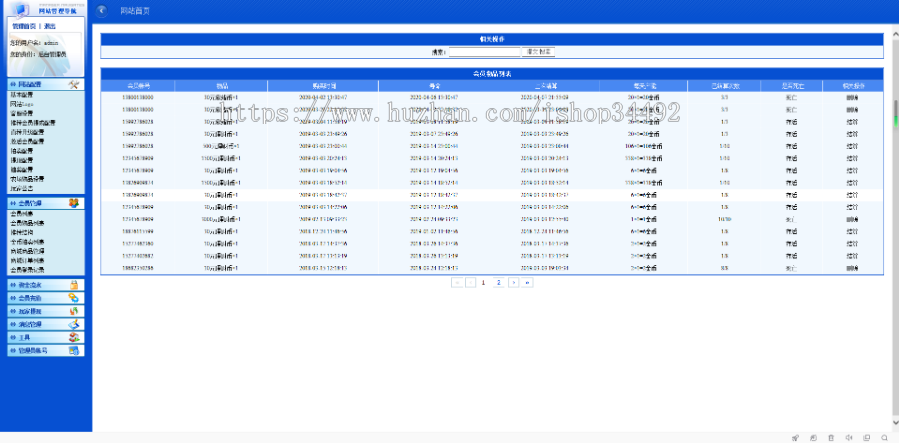The width and height of the screenshot is (900, 443).
Task: Click the 相关操作 column header in the table
Action: pos(853,86)
